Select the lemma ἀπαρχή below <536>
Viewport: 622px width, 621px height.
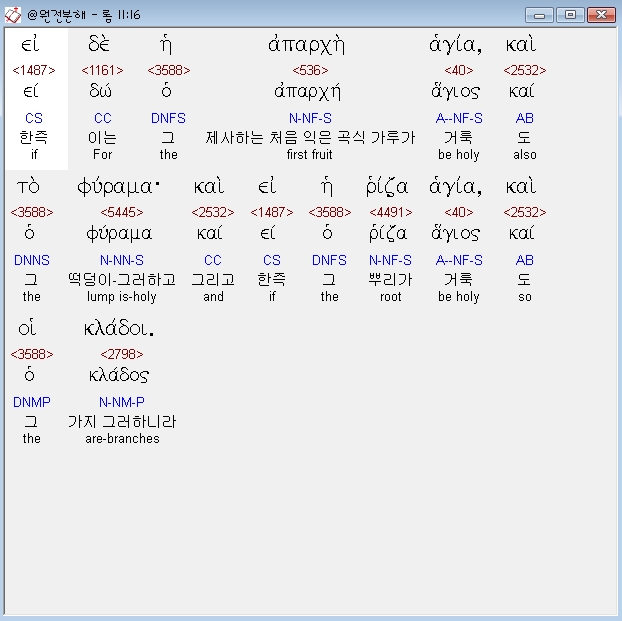click(307, 92)
